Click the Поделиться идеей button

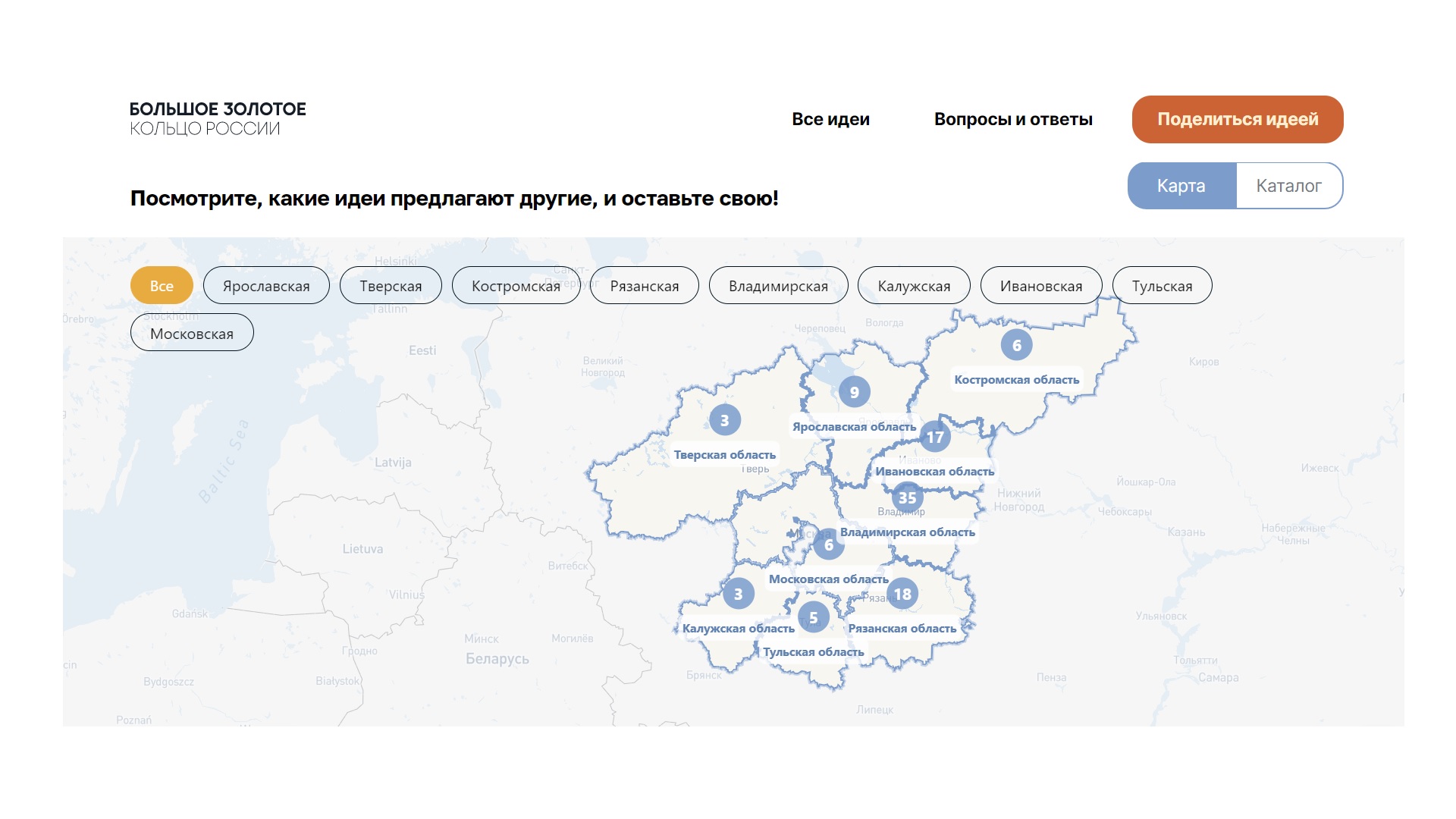coord(1237,119)
